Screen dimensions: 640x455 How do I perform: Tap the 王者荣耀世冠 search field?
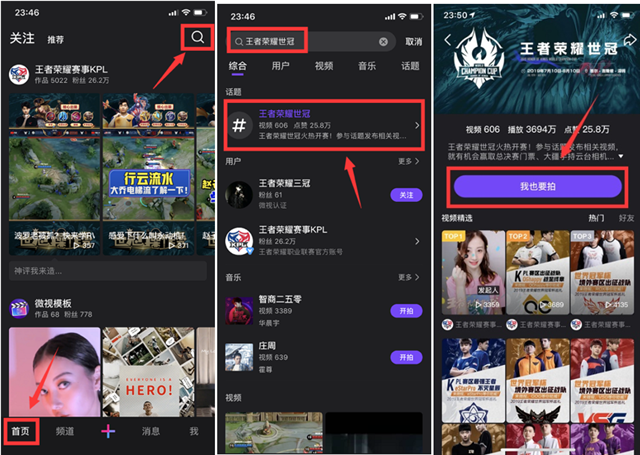tap(311, 42)
